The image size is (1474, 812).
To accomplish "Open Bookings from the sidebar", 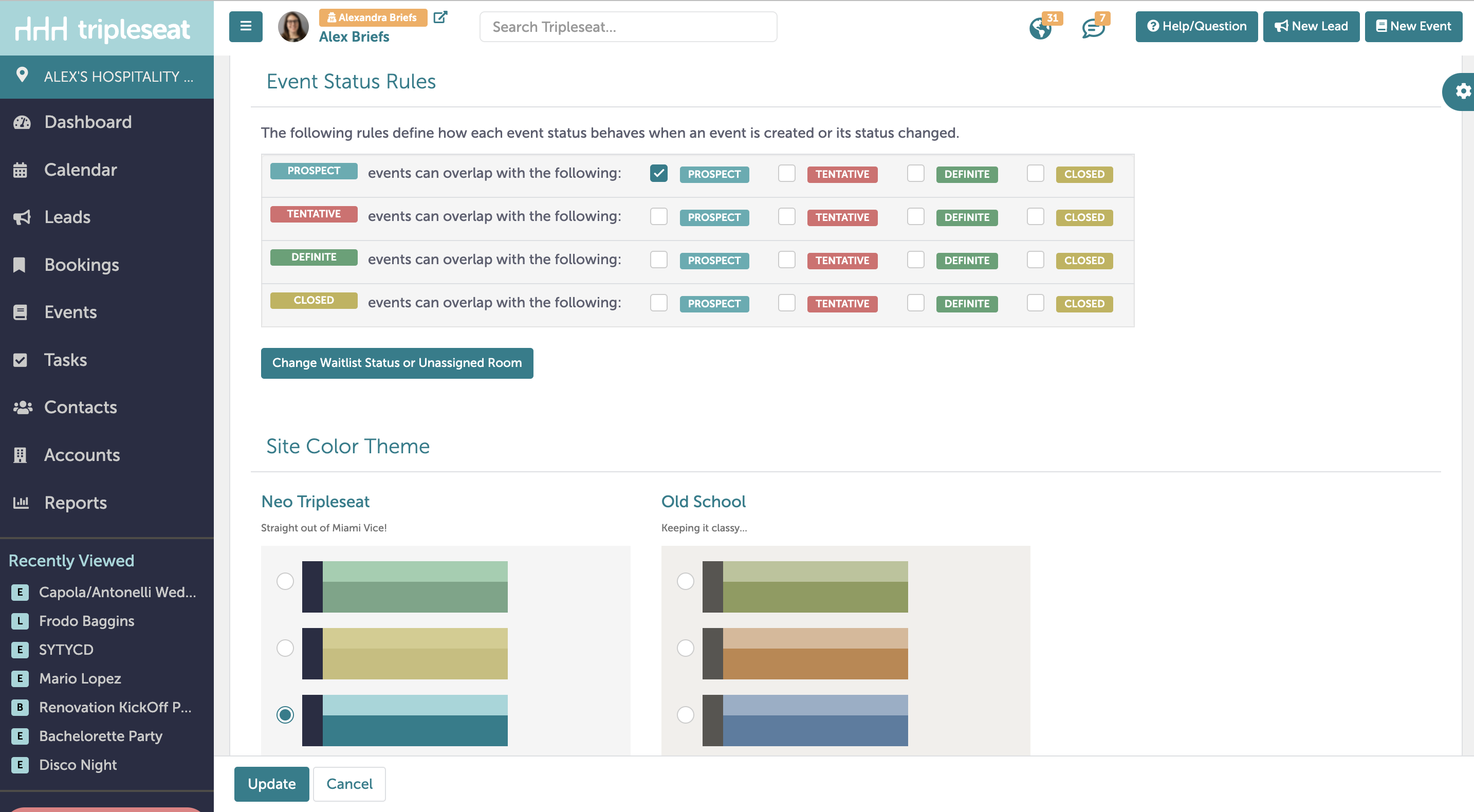I will [82, 265].
